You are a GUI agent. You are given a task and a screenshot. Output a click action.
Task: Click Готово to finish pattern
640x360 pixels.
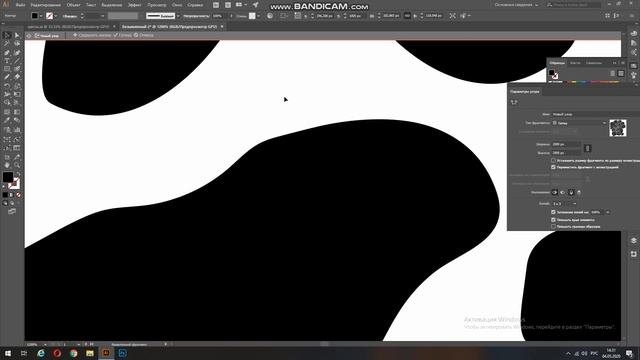(123, 36)
